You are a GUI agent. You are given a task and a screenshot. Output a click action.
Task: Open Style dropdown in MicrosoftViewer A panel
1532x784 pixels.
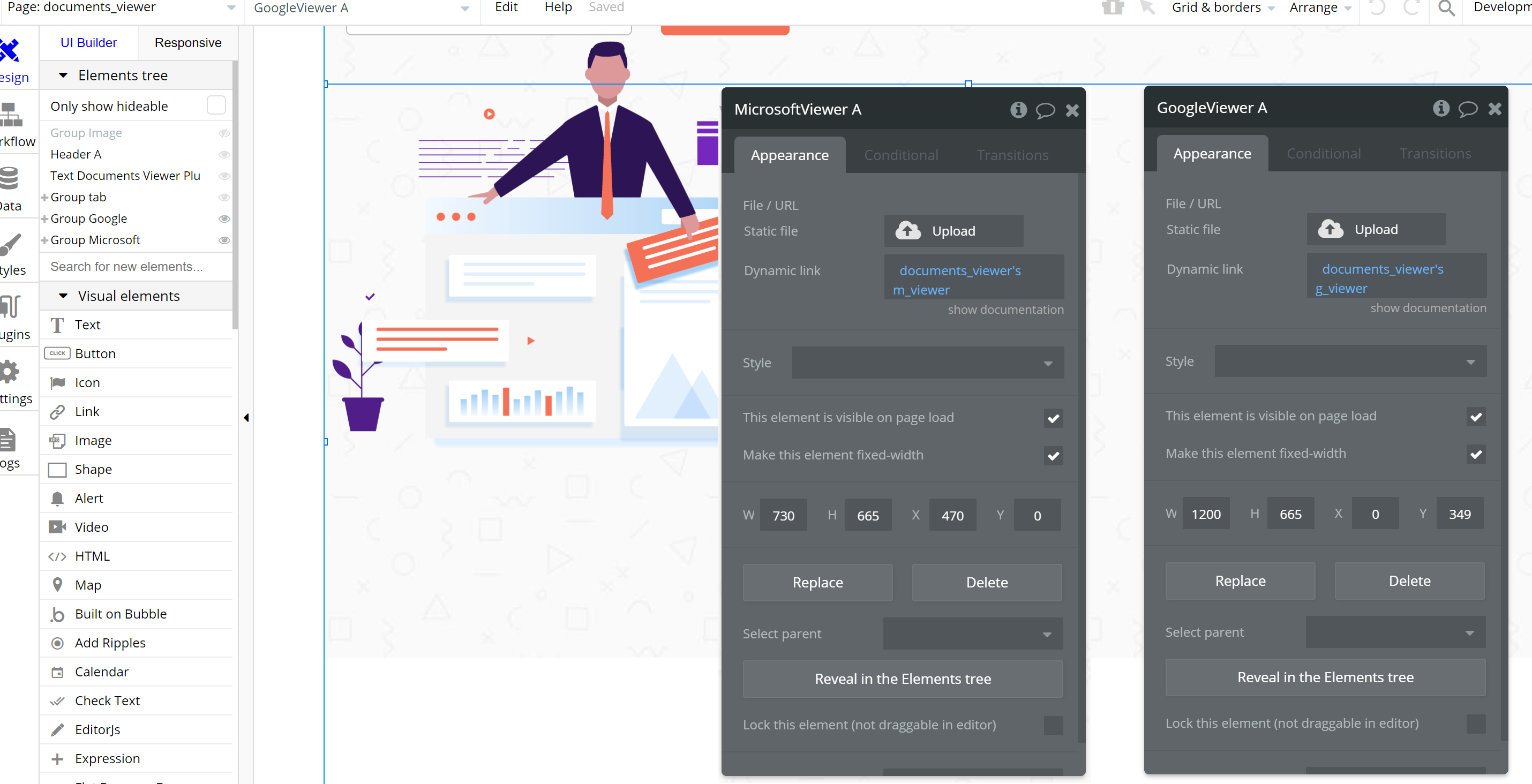(928, 363)
